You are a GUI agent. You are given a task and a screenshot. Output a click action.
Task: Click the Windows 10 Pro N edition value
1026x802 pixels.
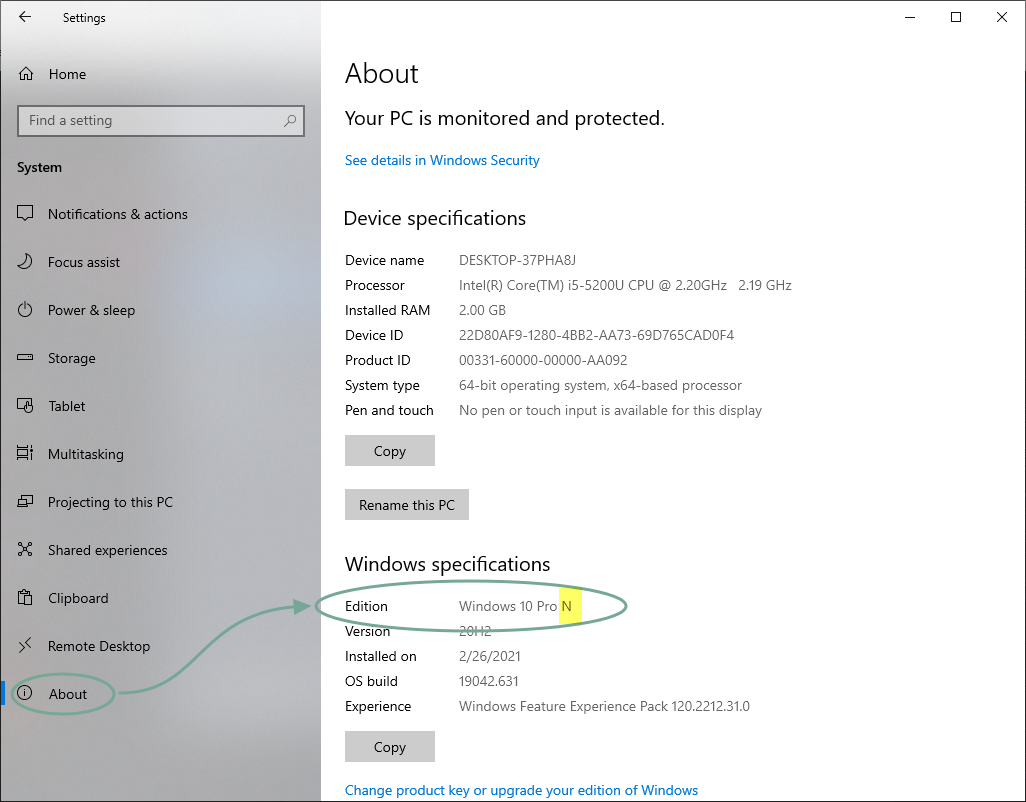(x=516, y=606)
